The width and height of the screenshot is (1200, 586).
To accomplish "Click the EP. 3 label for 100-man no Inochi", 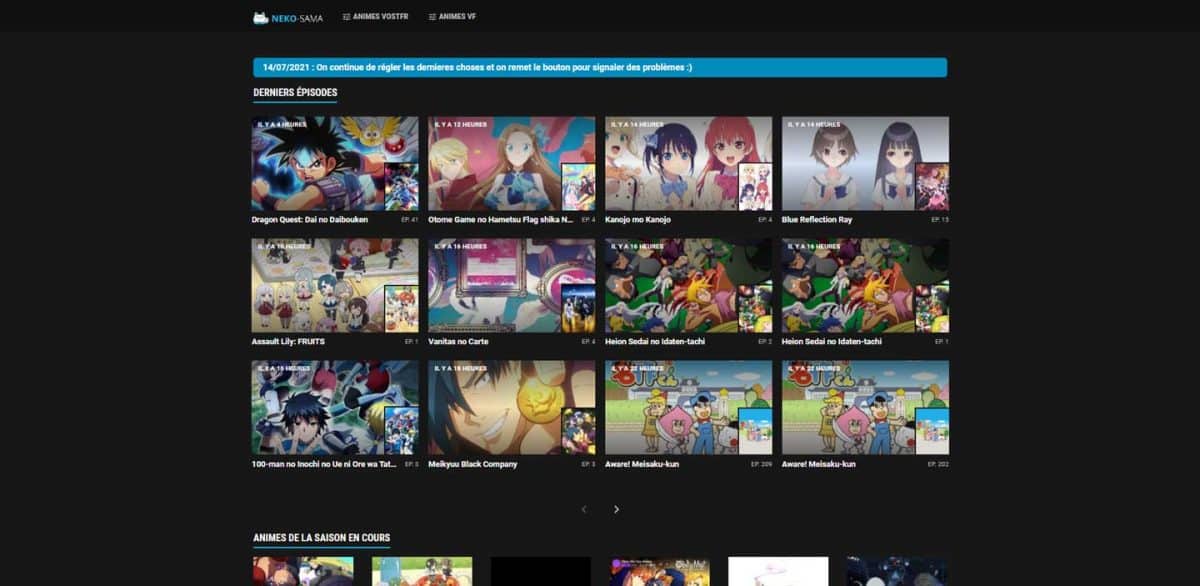I will point(411,464).
